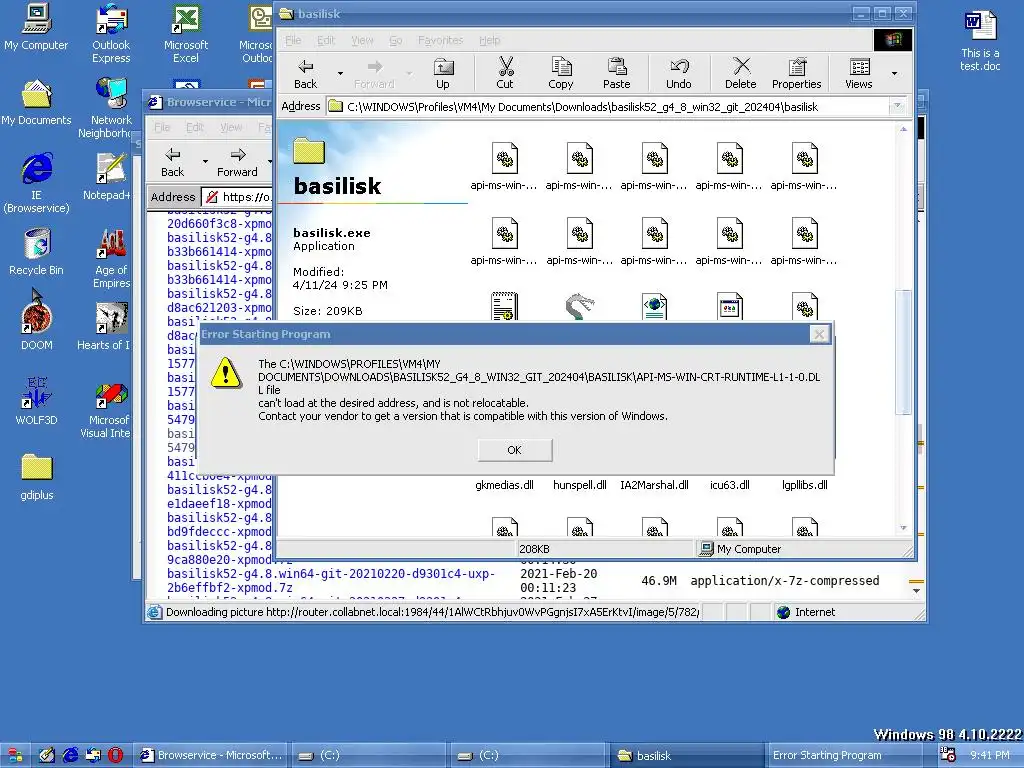1024x768 pixels.
Task: Select the lgpllibs.dll file
Action: click(x=805, y=485)
